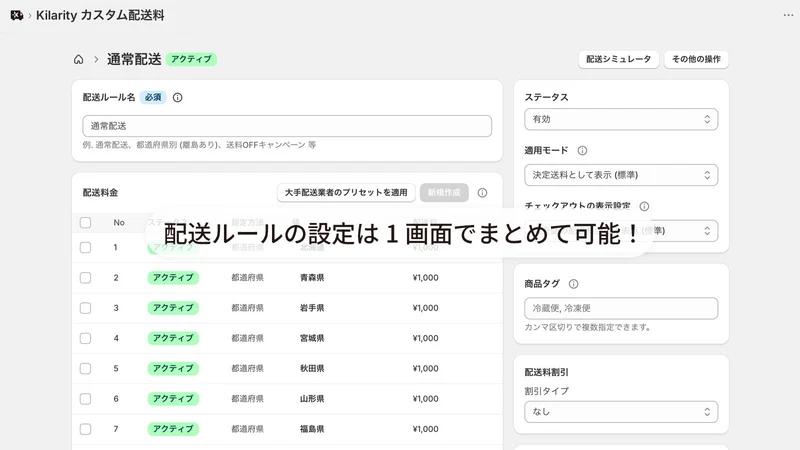Viewport: 800px width, 450px height.
Task: Click the 新規作成 button
Action: (444, 193)
